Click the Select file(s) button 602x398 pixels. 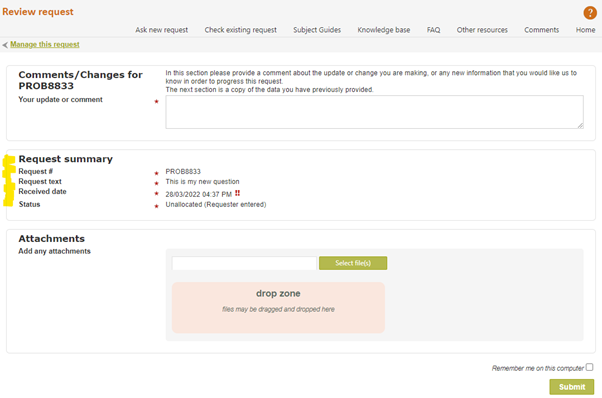(x=353, y=263)
